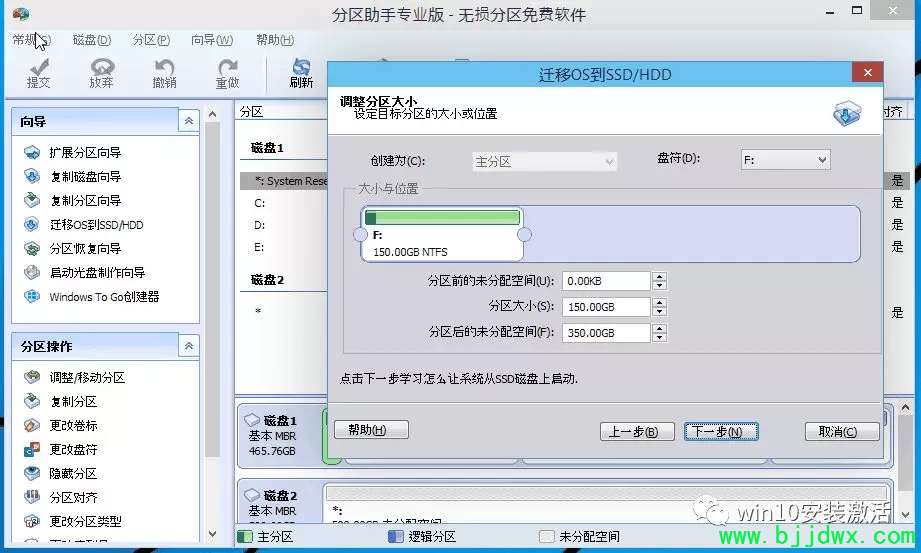Image resolution: width=921 pixels, height=553 pixels.
Task: Select the 更改分区类型 operation icon
Action: click(32, 521)
